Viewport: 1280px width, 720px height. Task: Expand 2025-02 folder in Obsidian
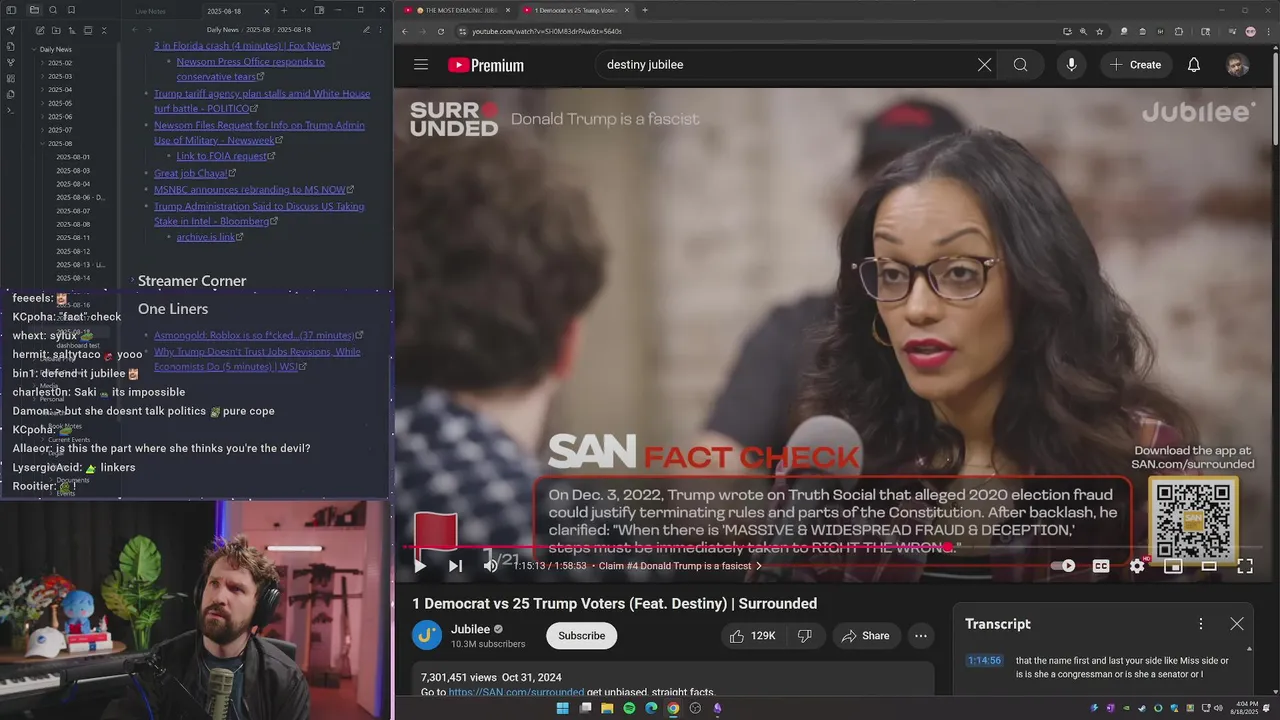click(43, 63)
